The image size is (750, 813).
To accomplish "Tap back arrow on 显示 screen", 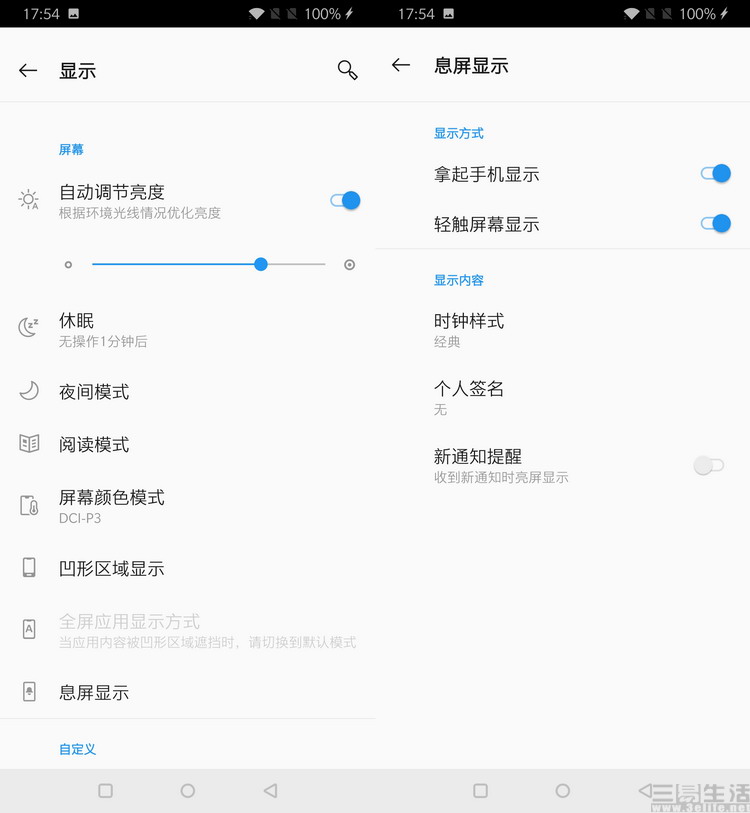I will tap(28, 70).
